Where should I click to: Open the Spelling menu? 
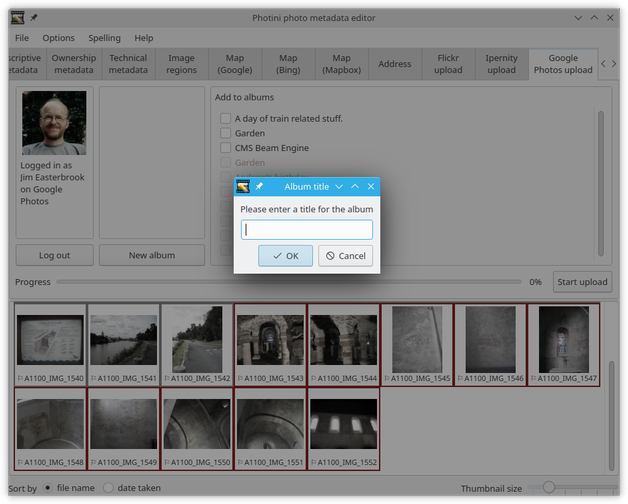point(104,38)
